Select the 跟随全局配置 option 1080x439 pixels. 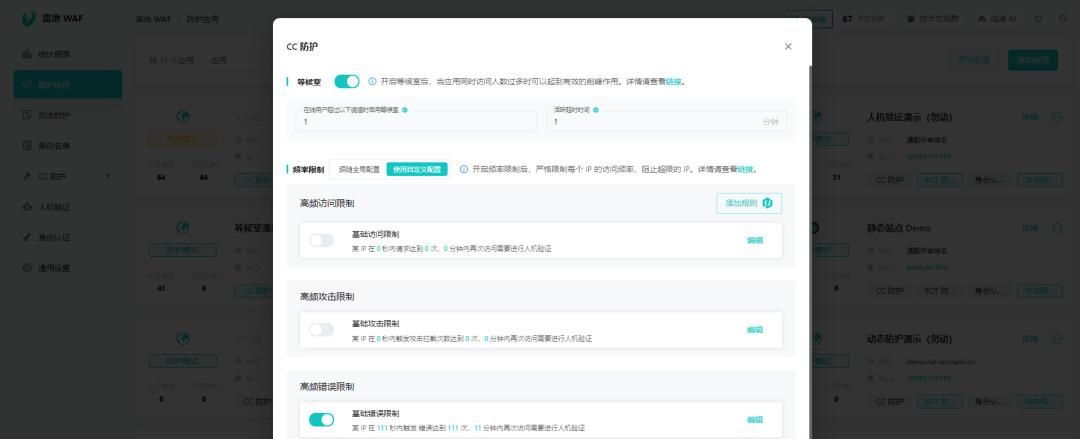click(359, 169)
